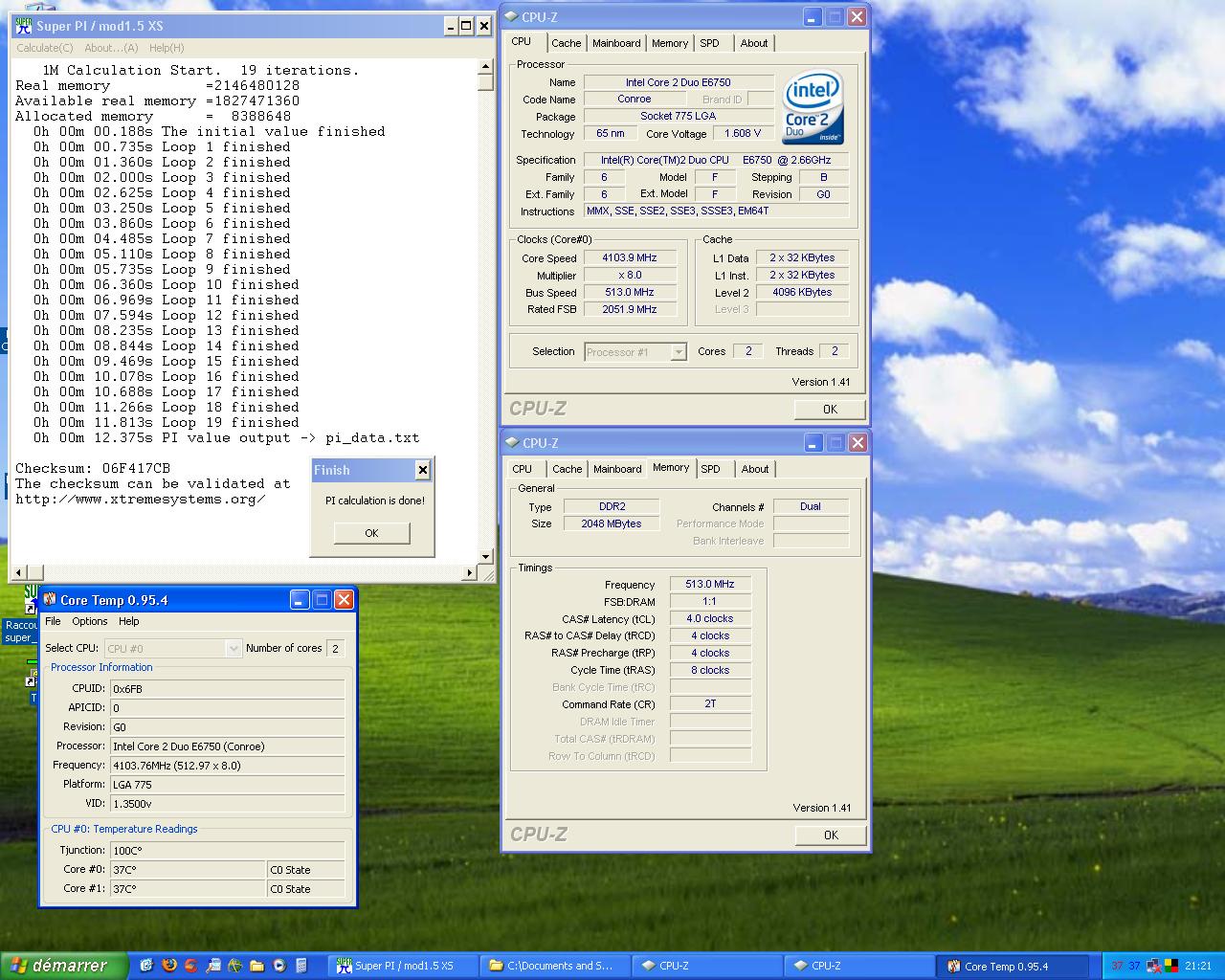Minimize the Core Temp window

pos(300,600)
